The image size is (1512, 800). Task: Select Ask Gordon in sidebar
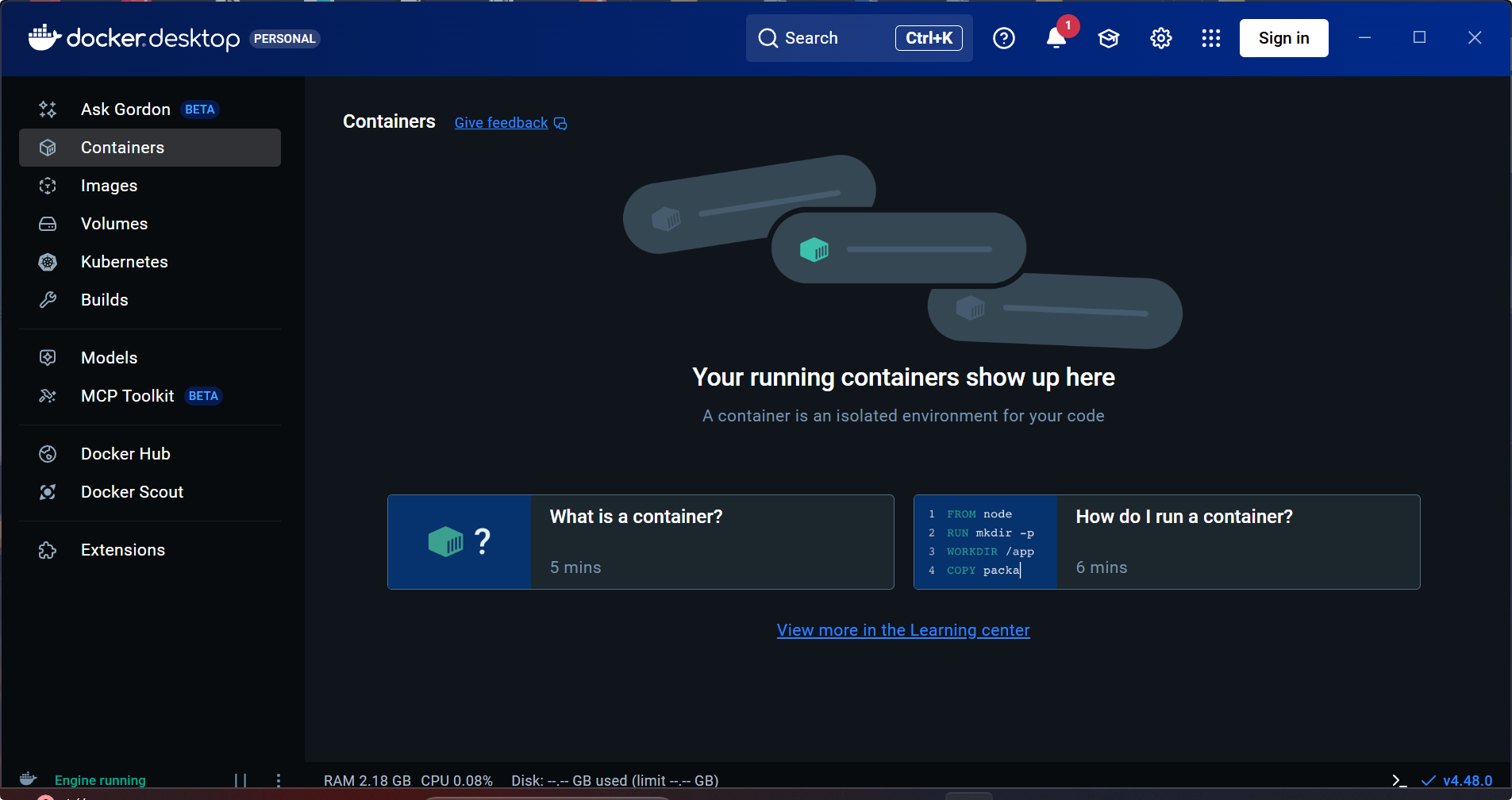[150, 110]
